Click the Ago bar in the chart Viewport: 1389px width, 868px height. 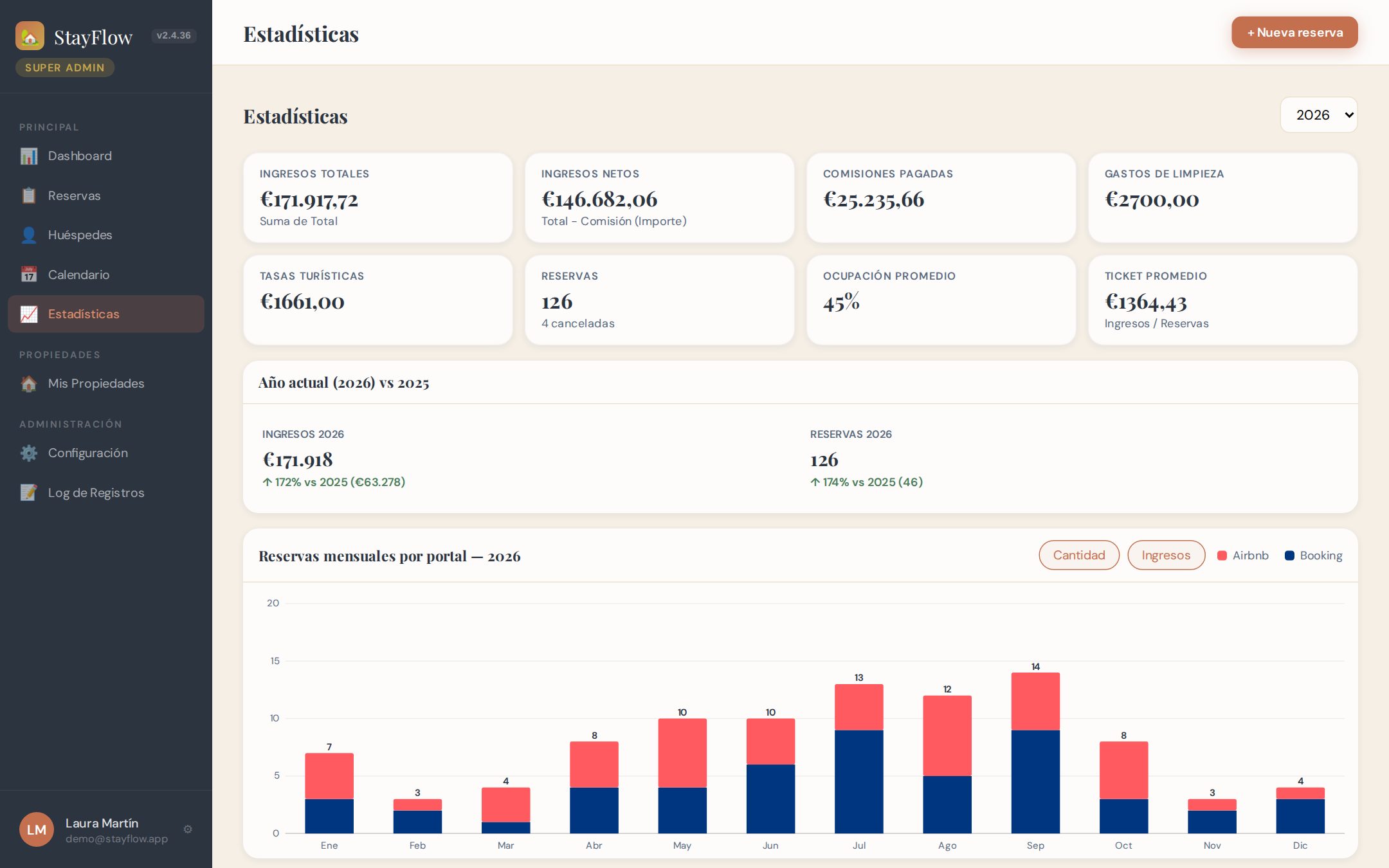coord(947,764)
